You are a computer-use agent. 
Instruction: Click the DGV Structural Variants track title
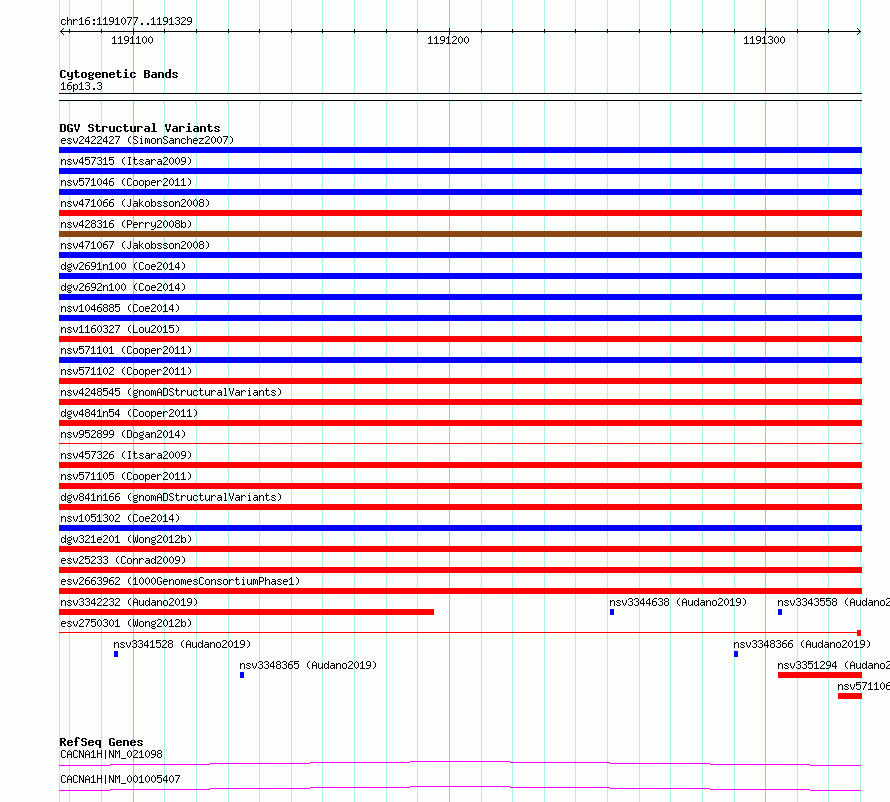pyautogui.click(x=140, y=128)
